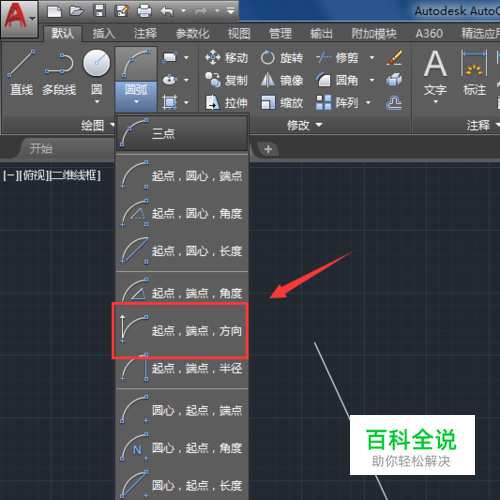Click the 缩放 scale tool
Viewport: 500px width, 500px height.
[x=282, y=102]
